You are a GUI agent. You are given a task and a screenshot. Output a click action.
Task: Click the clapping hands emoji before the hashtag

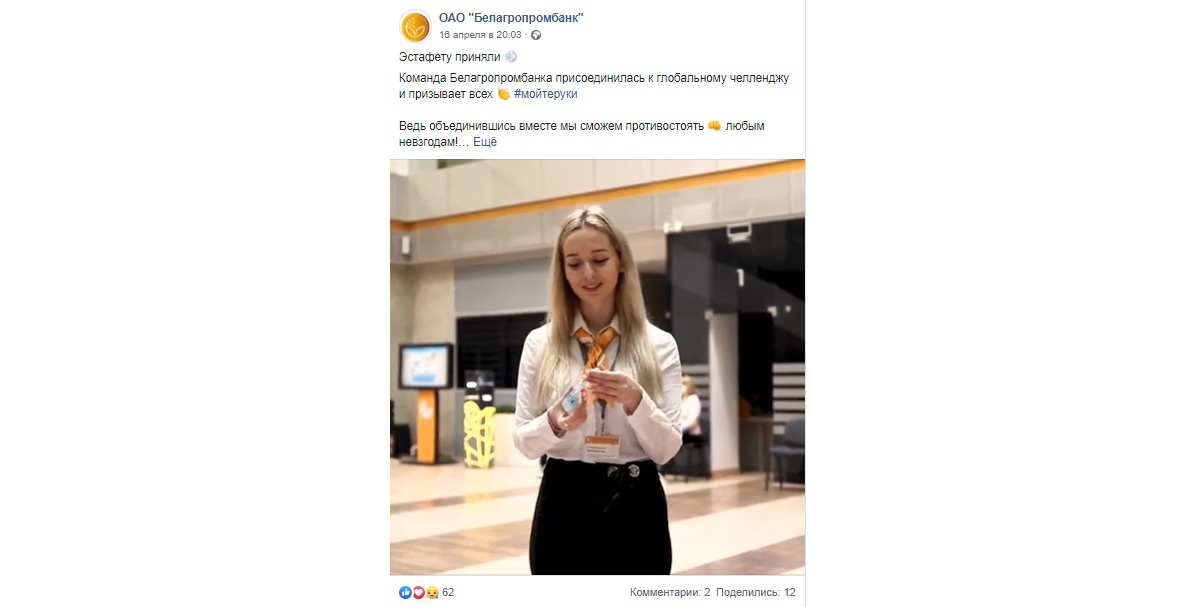[x=504, y=94]
